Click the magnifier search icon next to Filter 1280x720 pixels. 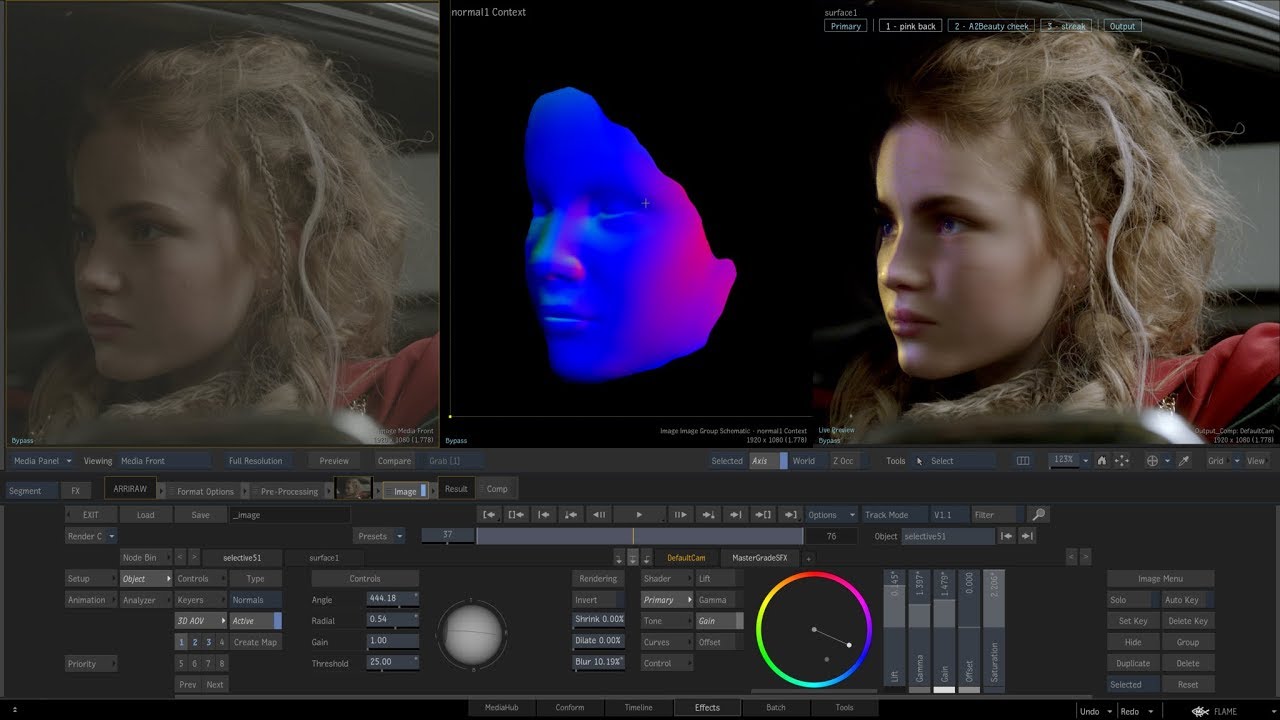coord(1039,515)
